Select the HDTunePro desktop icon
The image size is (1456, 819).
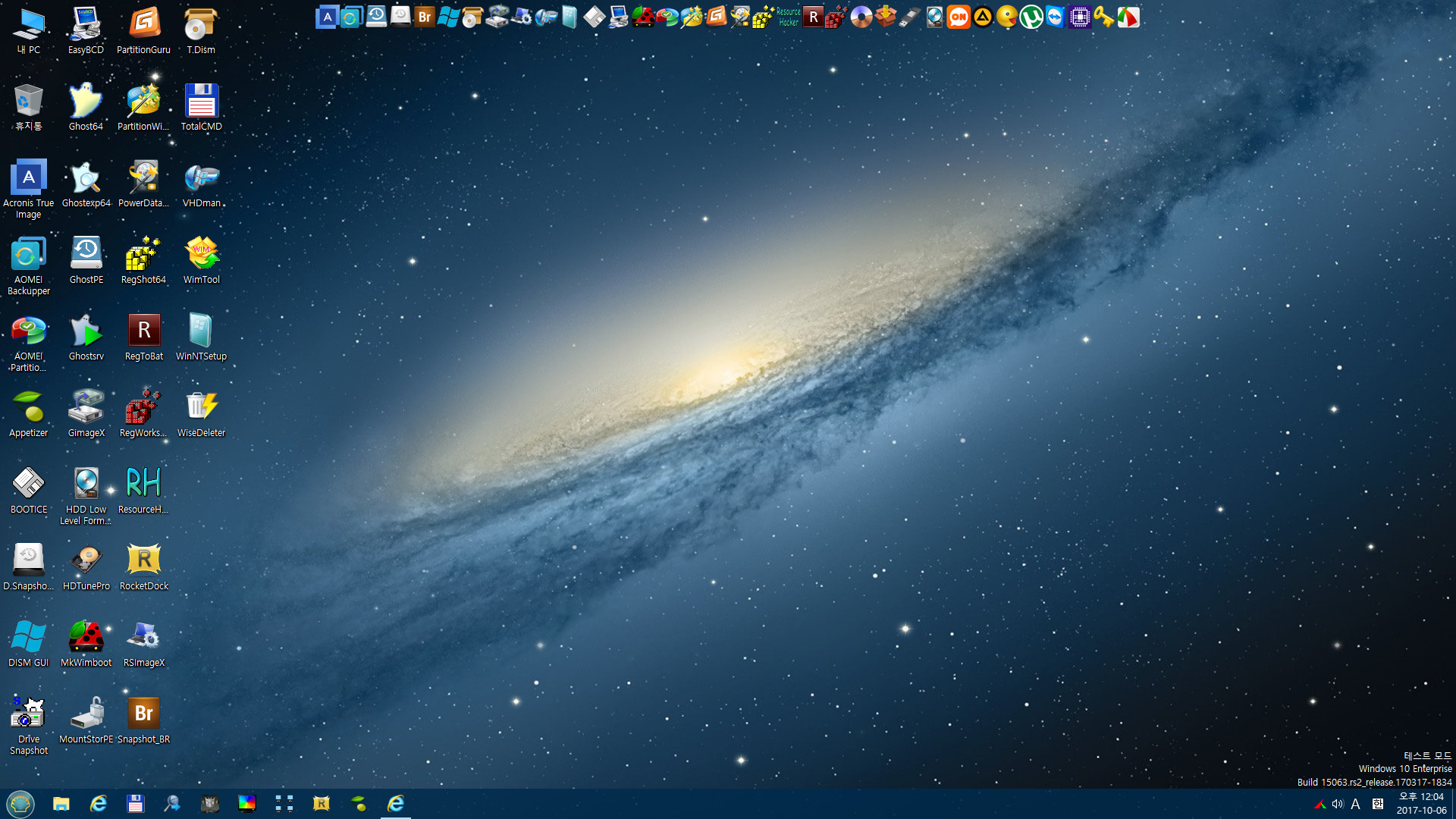[x=86, y=567]
